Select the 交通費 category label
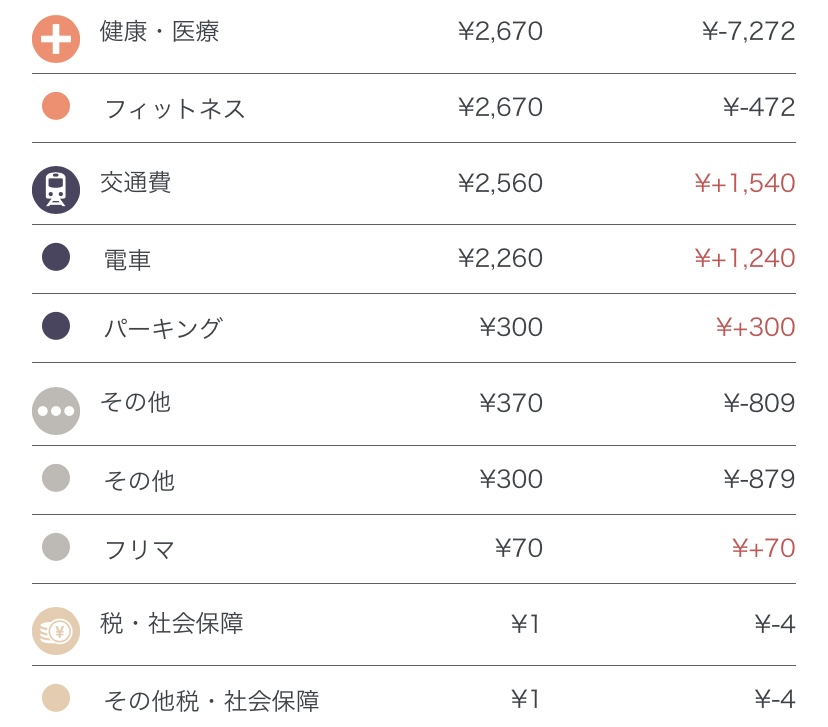Viewport: 828px width, 727px height. point(135,183)
